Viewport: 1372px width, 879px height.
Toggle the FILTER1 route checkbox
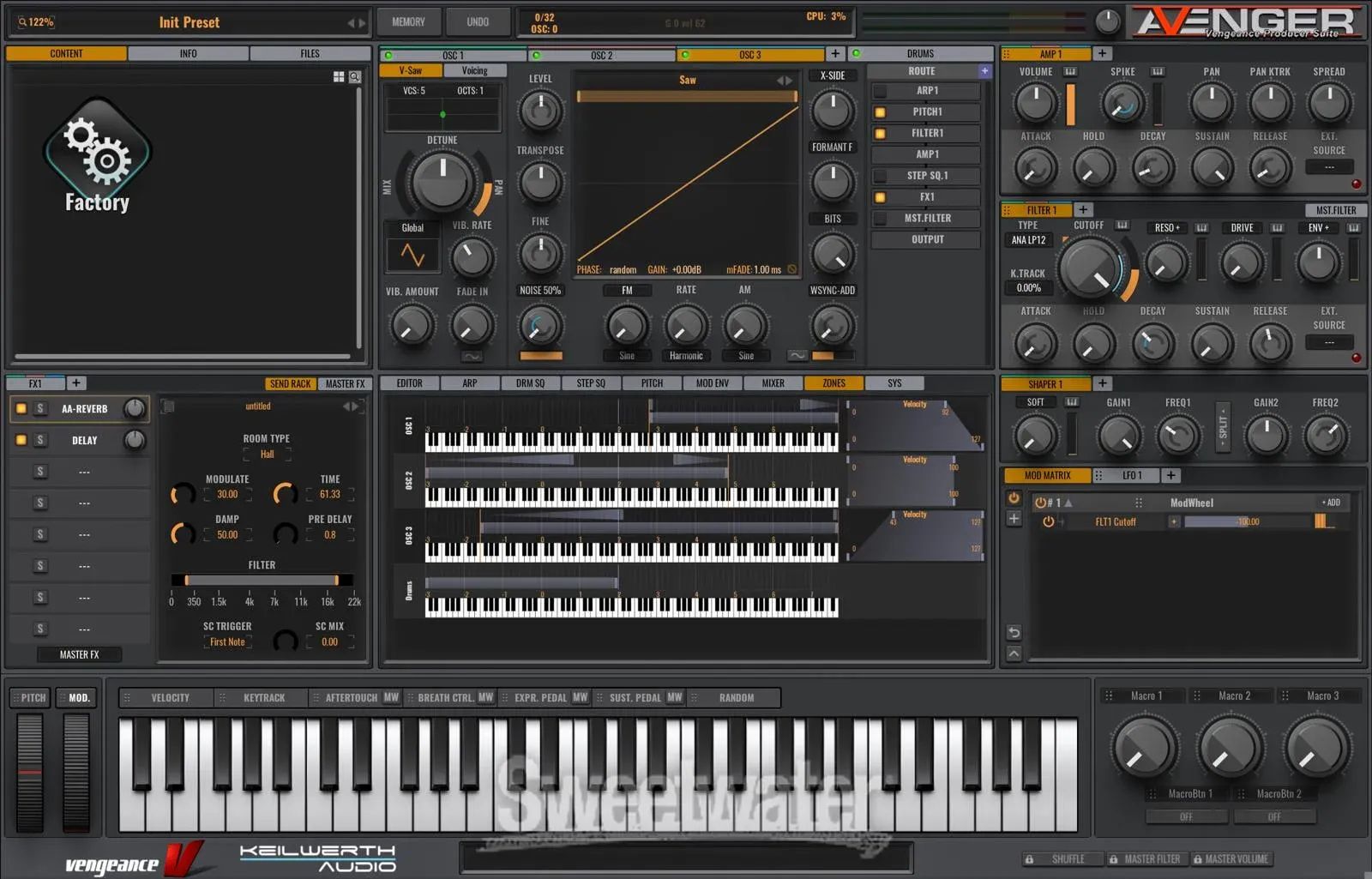[x=880, y=133]
